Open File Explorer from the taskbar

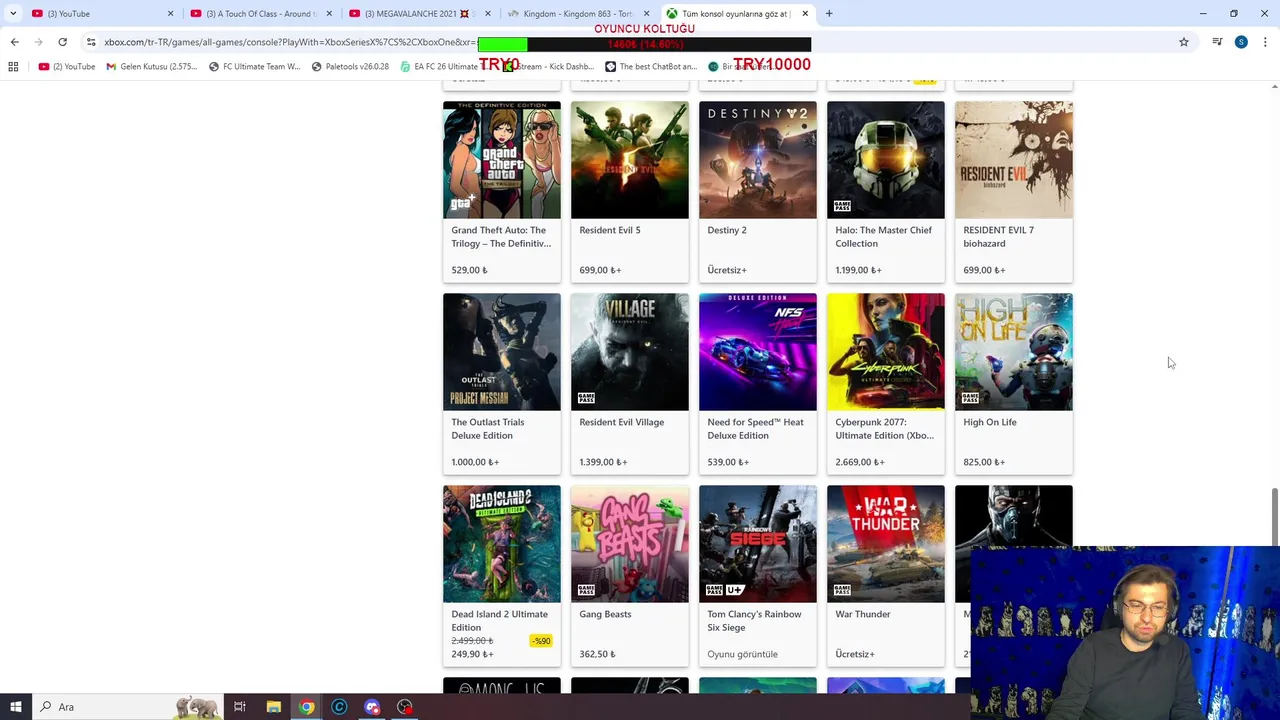point(273,707)
